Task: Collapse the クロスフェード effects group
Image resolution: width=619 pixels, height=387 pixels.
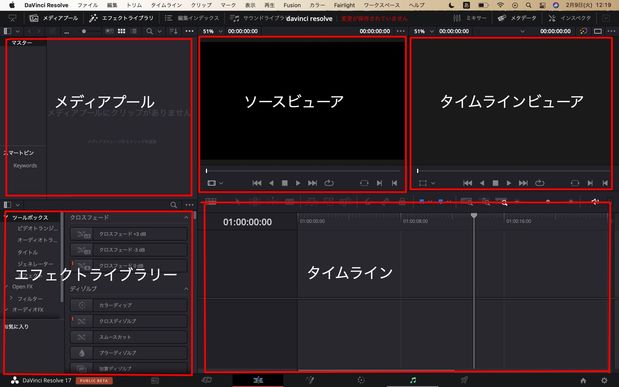Action: (186, 218)
